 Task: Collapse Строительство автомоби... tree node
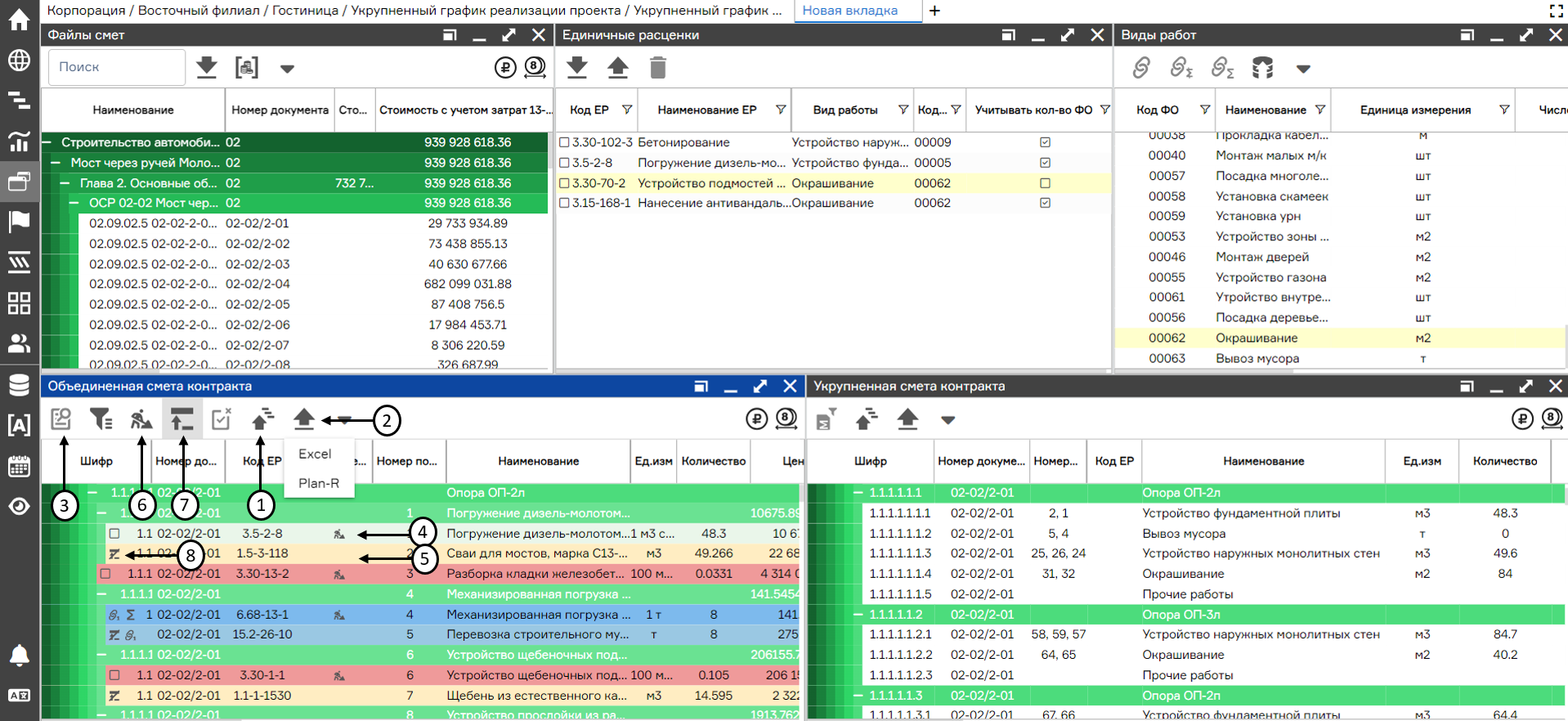[x=47, y=142]
